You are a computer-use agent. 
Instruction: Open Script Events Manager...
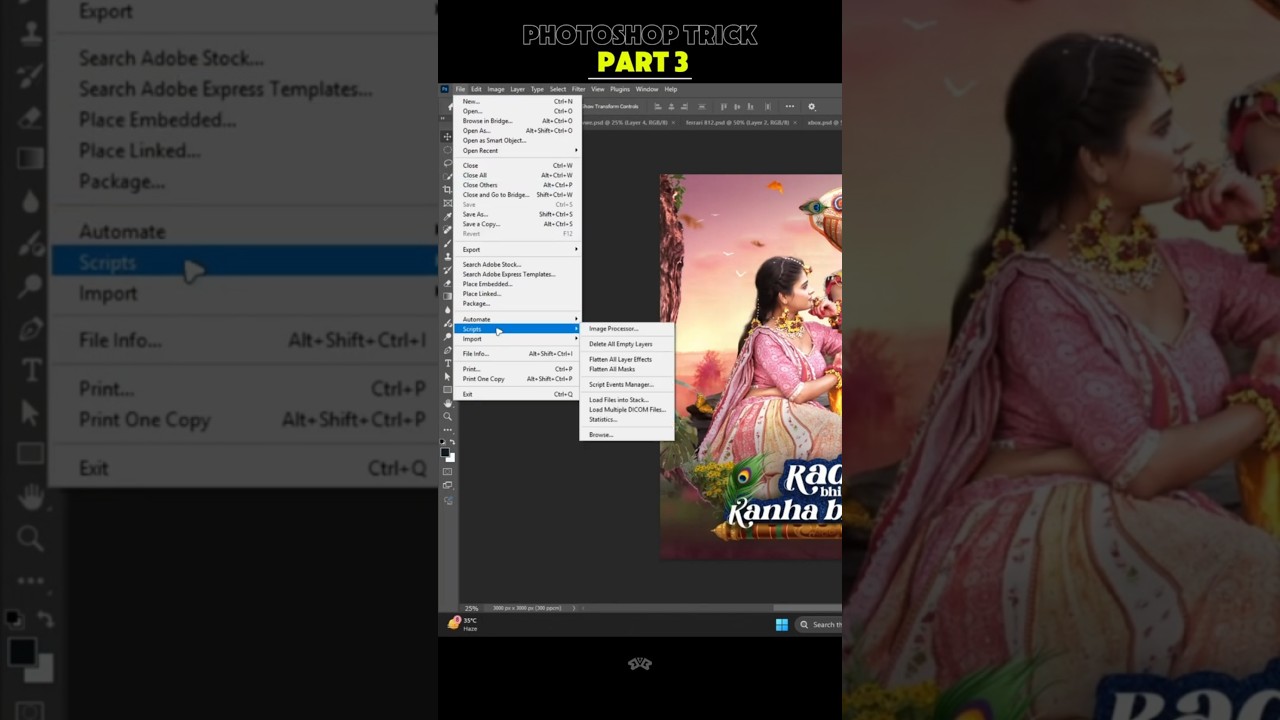point(627,385)
